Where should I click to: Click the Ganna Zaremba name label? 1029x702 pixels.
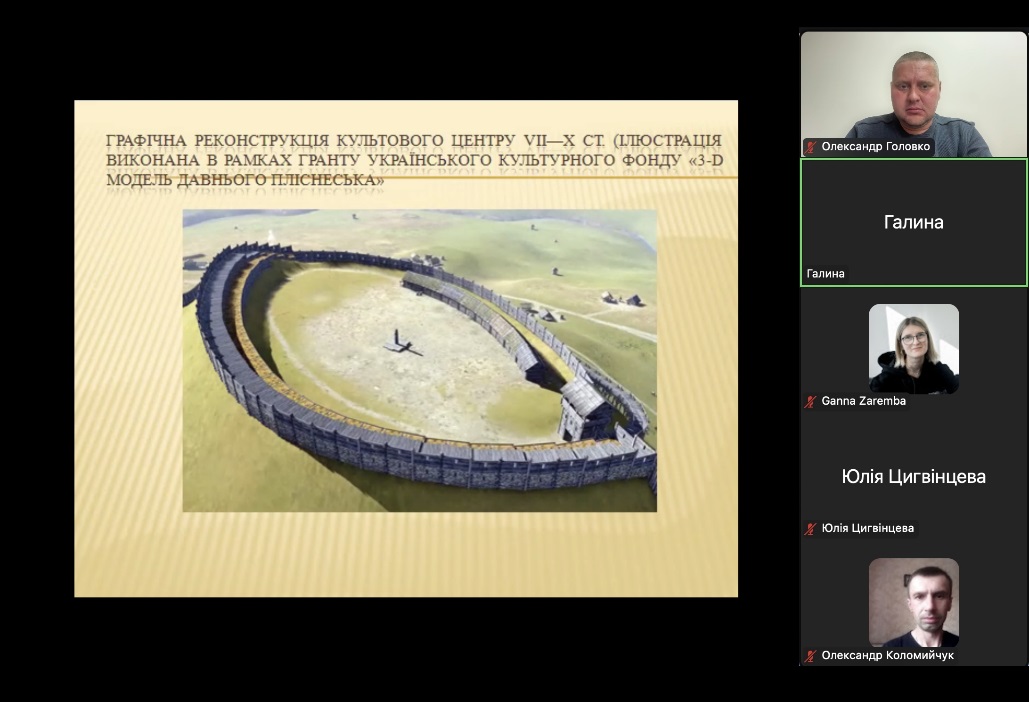(864, 401)
